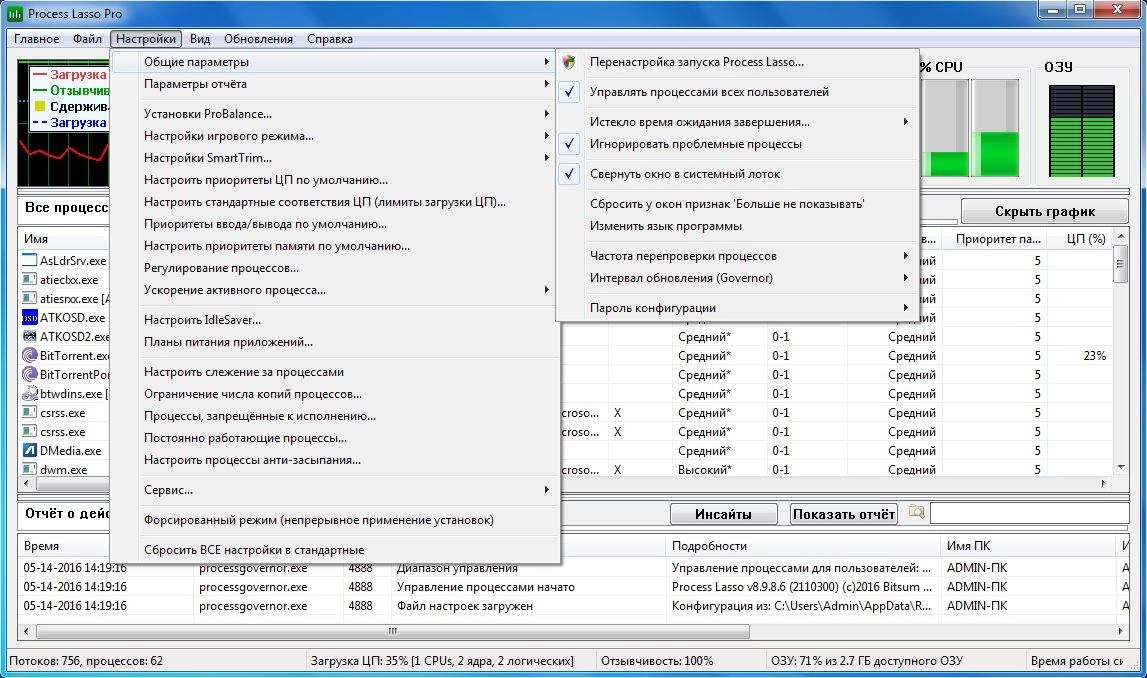Expand Пароль конфигурации submenu
This screenshot has width=1147, height=678.
click(x=737, y=308)
